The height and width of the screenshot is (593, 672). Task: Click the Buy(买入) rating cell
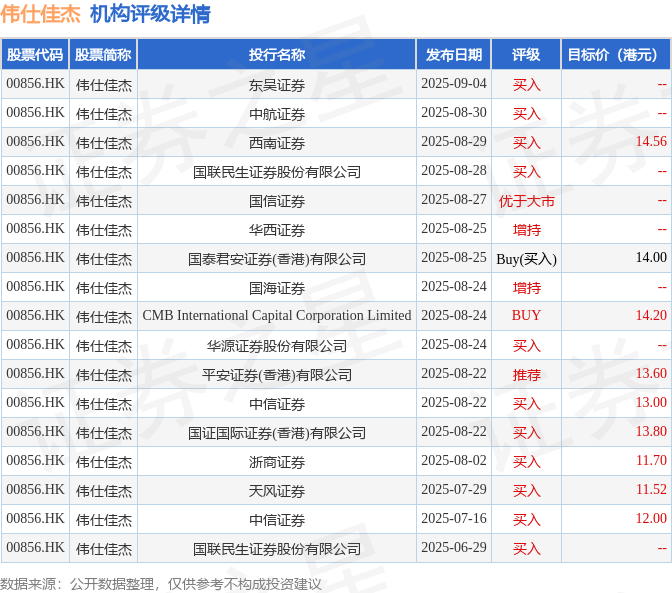click(526, 259)
